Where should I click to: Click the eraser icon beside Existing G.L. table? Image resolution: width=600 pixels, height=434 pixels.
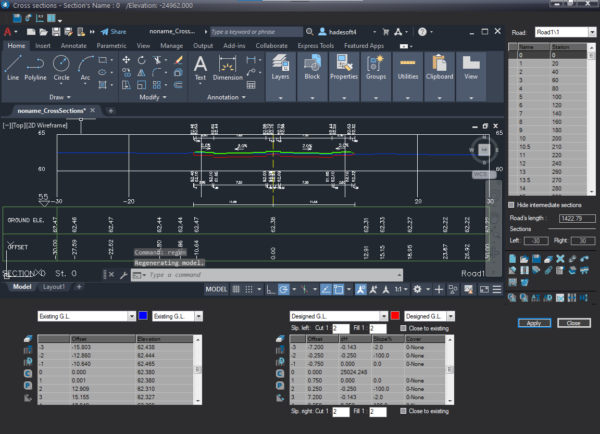pyautogui.click(x=28, y=339)
